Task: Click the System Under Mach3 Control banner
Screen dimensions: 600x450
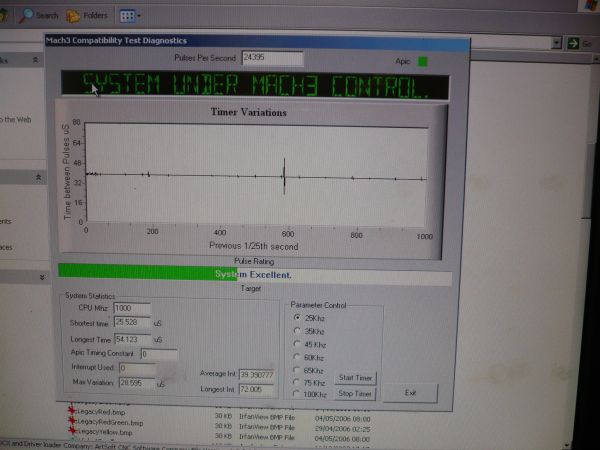Action: (255, 85)
